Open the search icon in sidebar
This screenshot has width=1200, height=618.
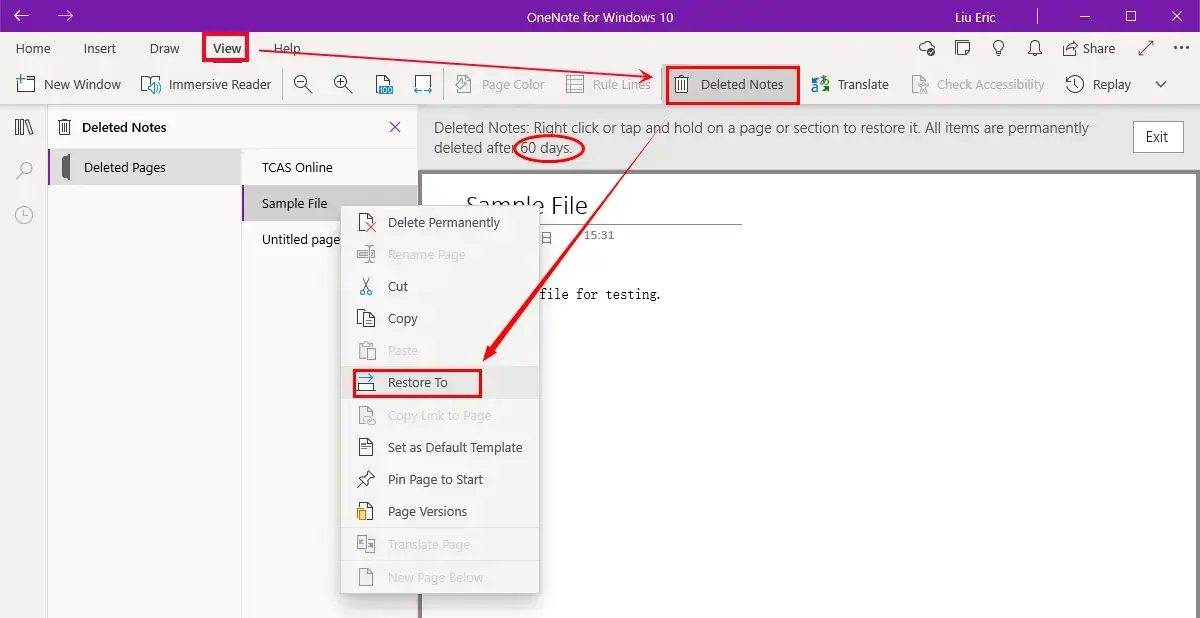[x=24, y=171]
